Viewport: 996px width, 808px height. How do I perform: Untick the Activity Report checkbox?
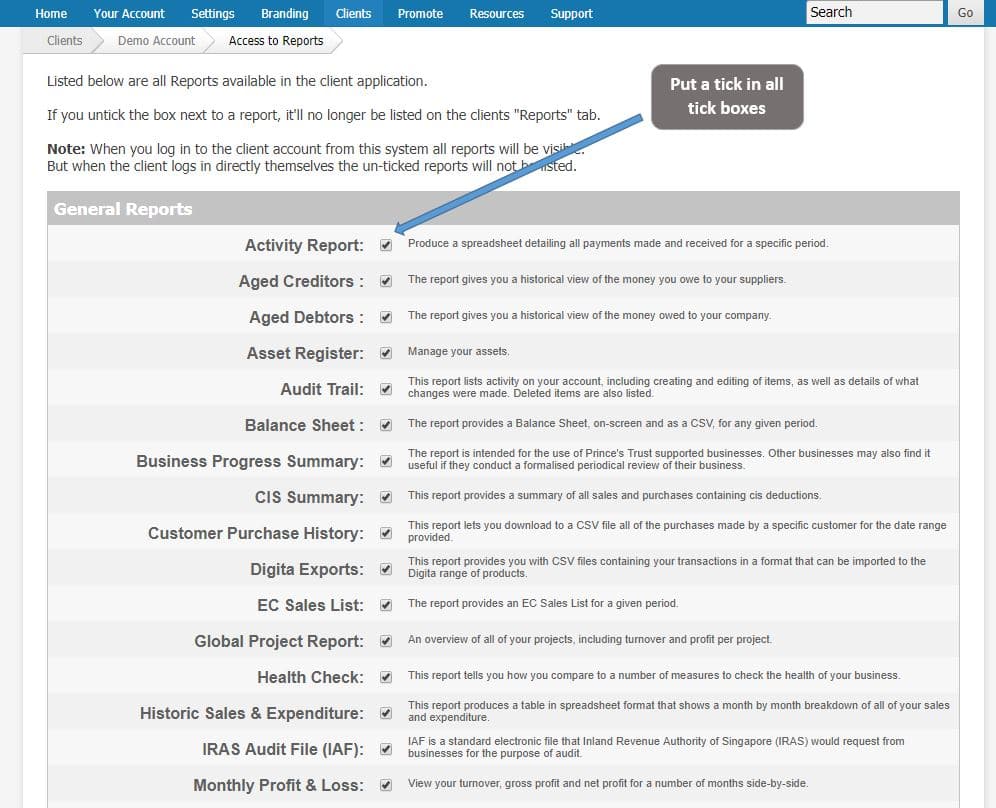[x=386, y=245]
